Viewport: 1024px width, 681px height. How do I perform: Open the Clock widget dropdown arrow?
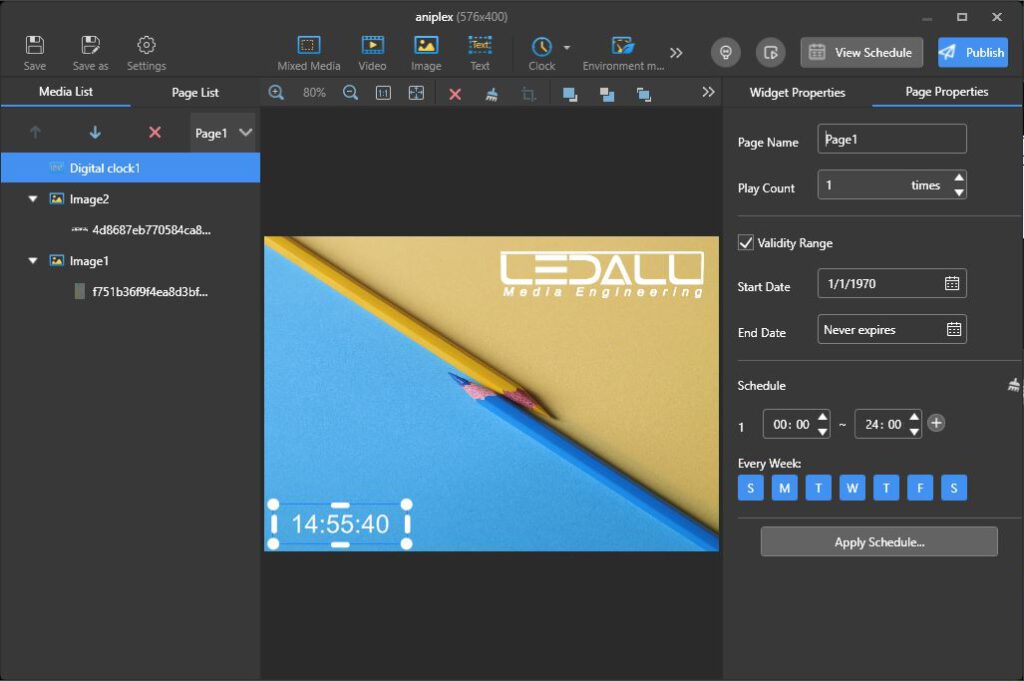(x=567, y=48)
